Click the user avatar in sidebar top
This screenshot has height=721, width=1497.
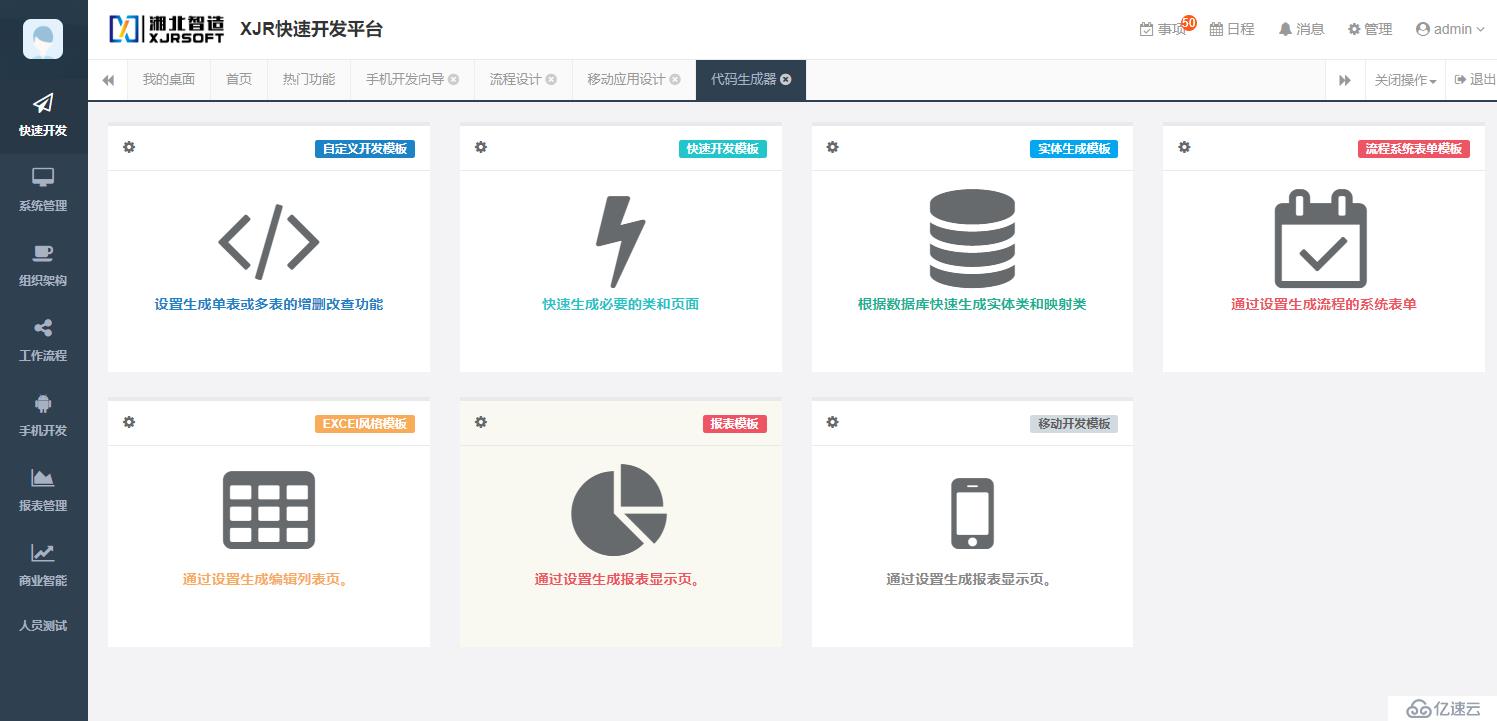coord(43,39)
